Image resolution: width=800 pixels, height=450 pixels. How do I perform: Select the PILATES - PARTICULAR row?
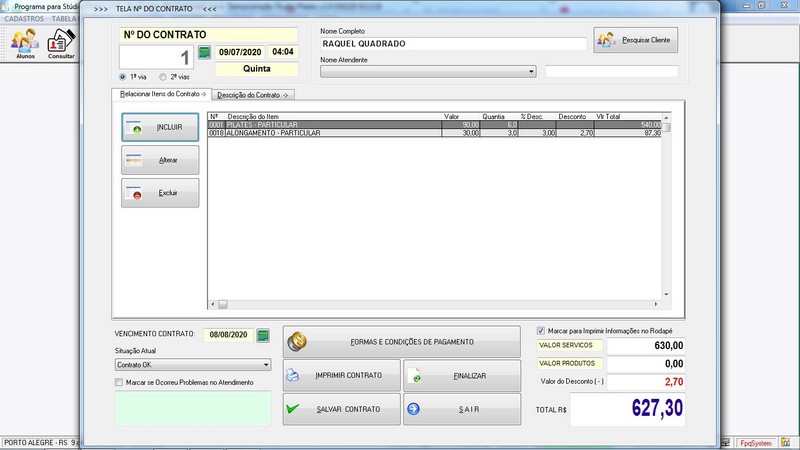pyautogui.click(x=434, y=124)
